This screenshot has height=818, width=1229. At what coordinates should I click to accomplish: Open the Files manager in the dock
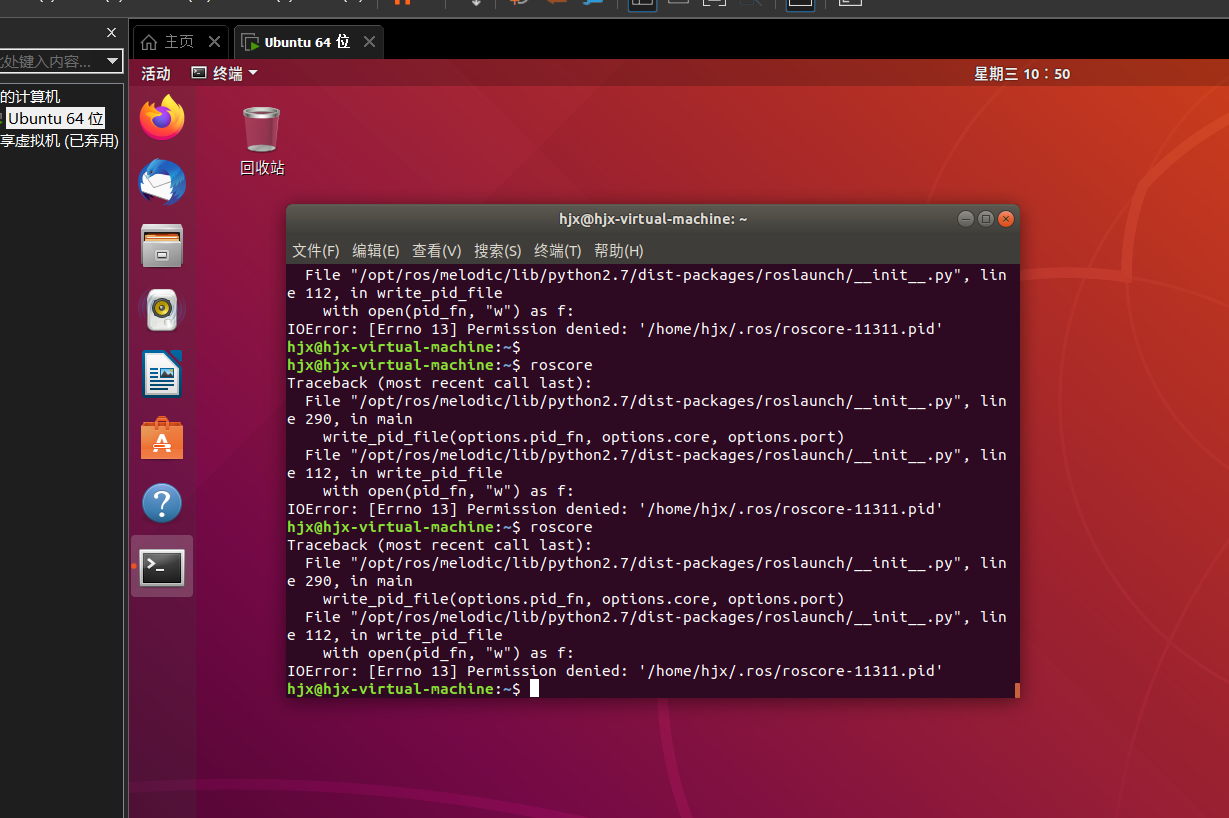click(x=162, y=246)
